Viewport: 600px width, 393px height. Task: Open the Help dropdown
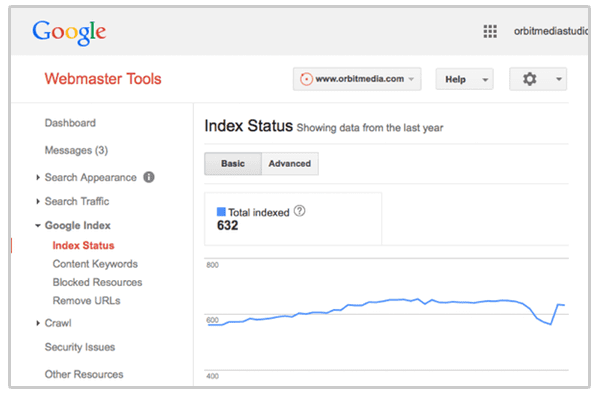click(x=464, y=79)
